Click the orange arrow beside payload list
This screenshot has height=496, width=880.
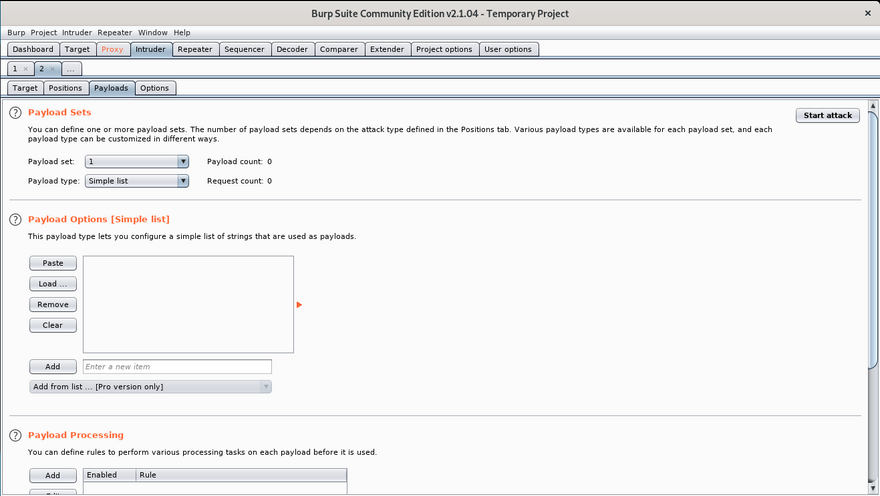[x=299, y=305]
